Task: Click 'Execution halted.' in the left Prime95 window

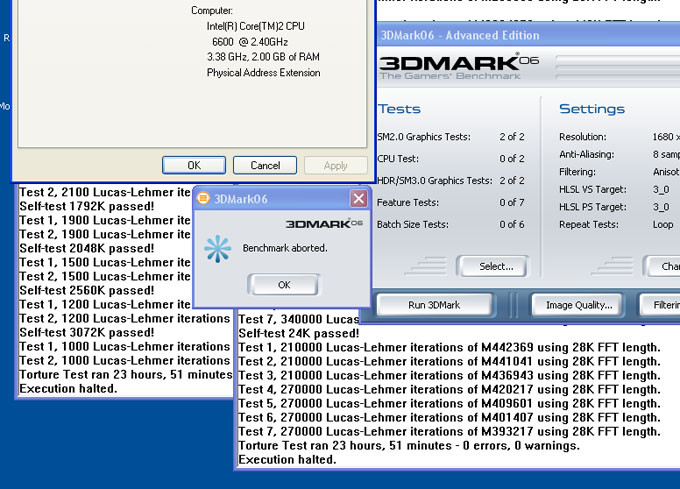Action: tap(69, 388)
